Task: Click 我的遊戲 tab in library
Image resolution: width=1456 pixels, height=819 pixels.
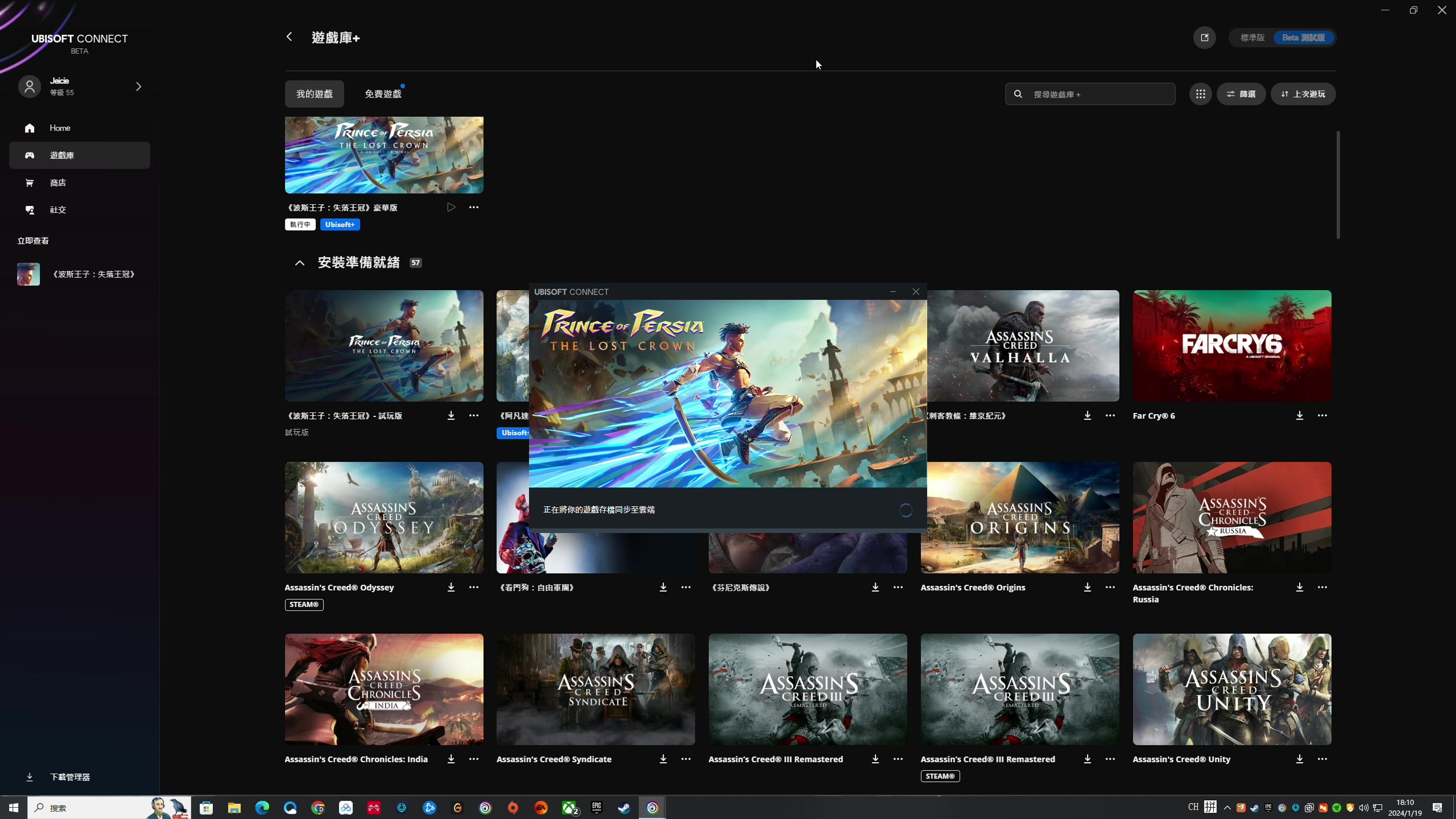Action: [313, 93]
